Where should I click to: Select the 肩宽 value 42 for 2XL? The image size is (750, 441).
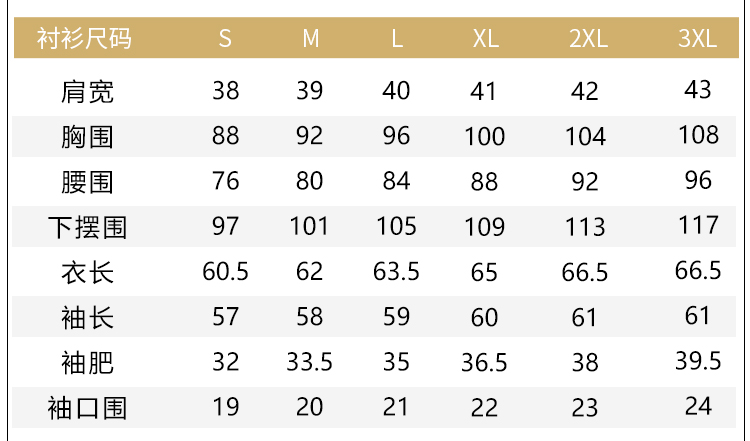click(x=585, y=91)
